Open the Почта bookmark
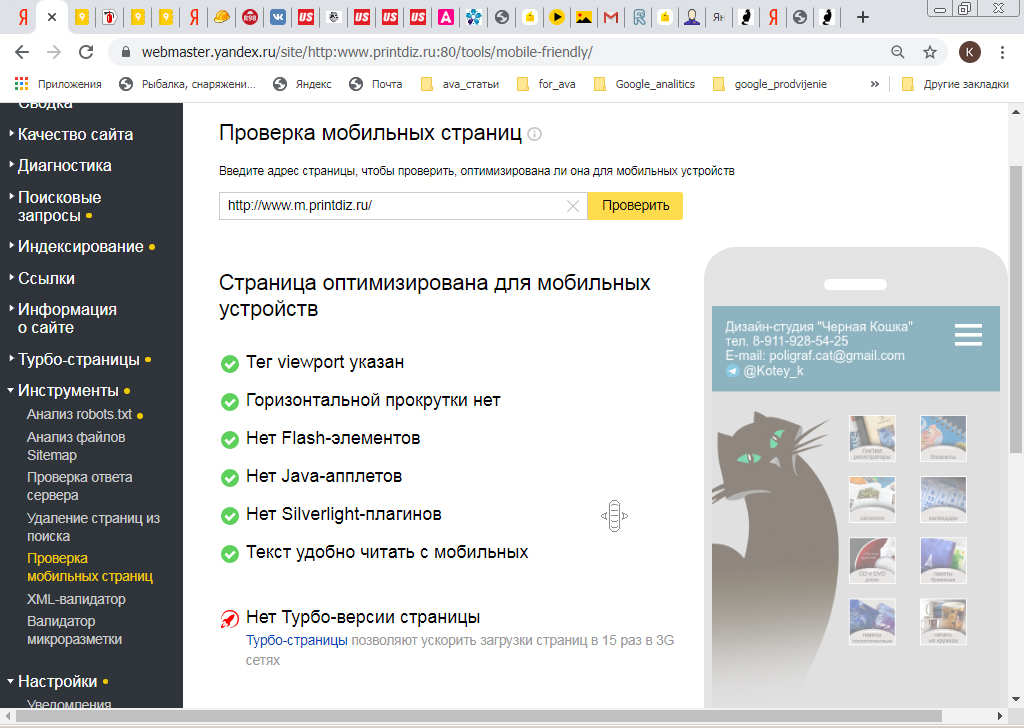1024x728 pixels. [x=376, y=84]
